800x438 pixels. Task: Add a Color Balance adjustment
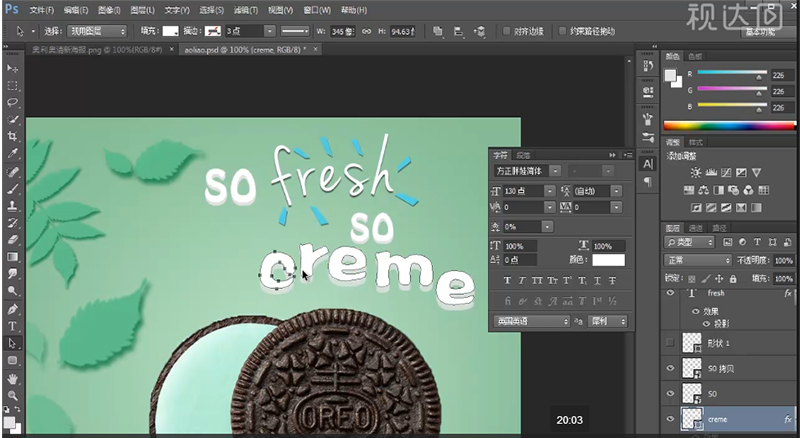point(704,190)
